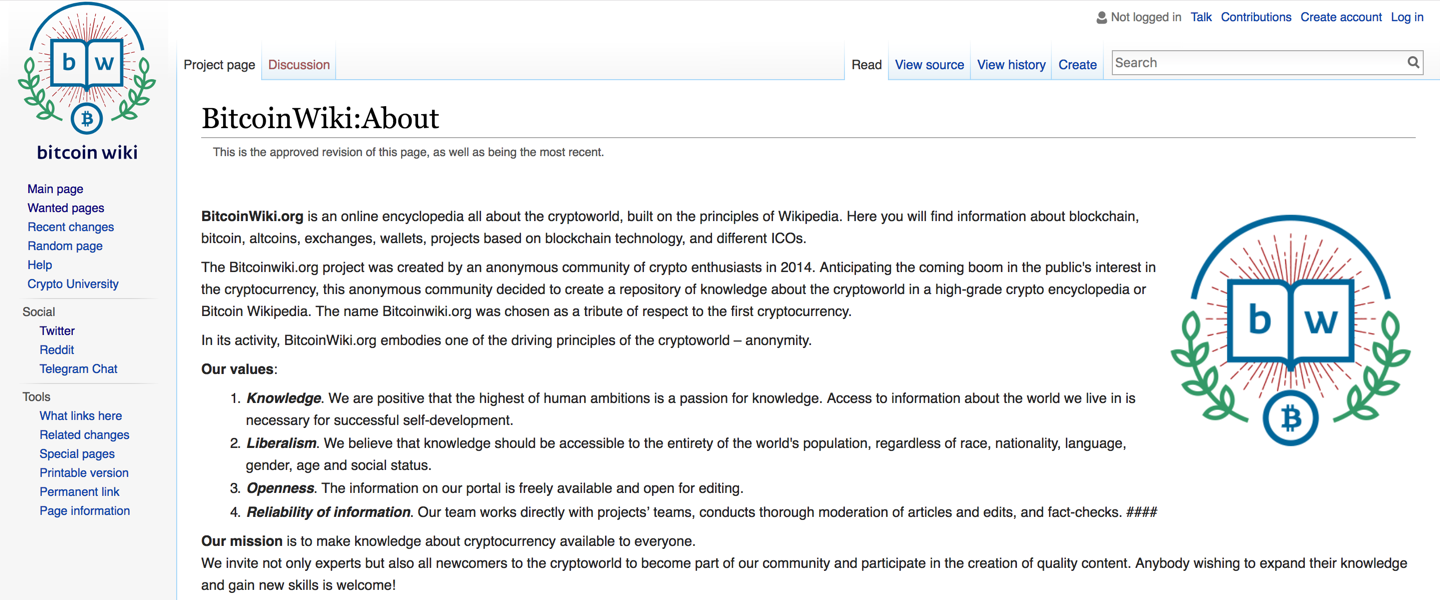This screenshot has width=1440, height=600.
Task: Click Log in
Action: [1406, 16]
